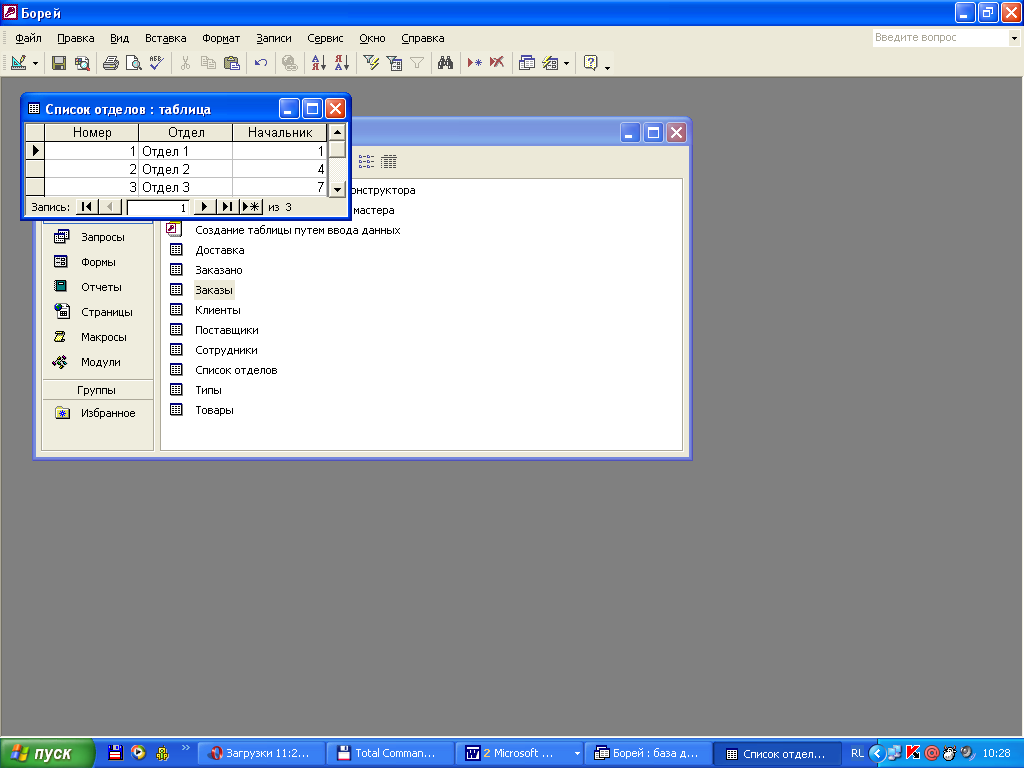
Task: Click the new record navigation button
Action: (251, 206)
